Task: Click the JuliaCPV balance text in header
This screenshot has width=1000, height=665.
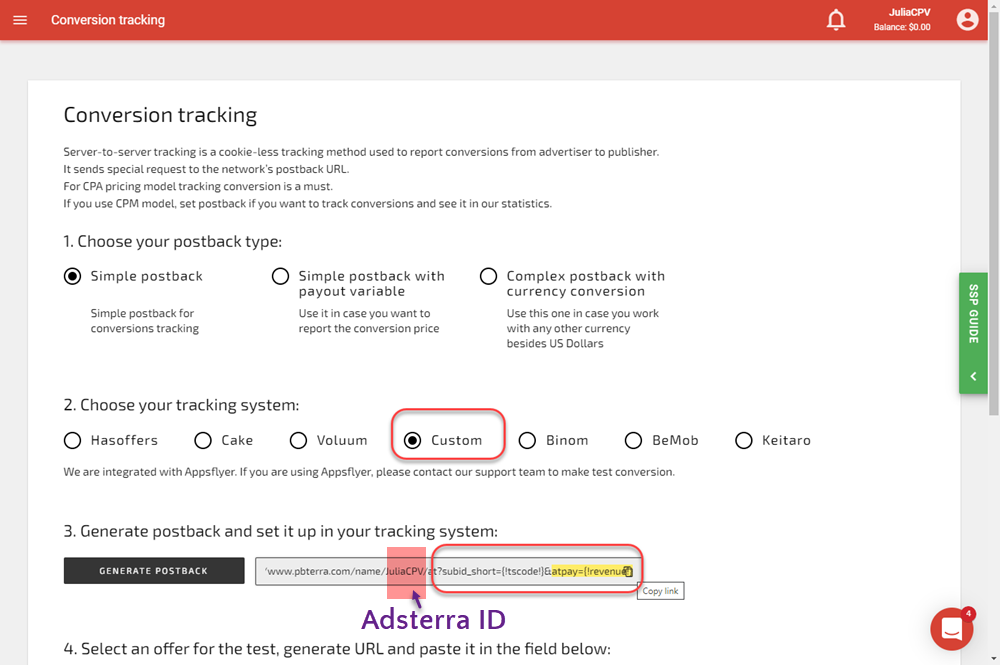Action: click(x=902, y=20)
